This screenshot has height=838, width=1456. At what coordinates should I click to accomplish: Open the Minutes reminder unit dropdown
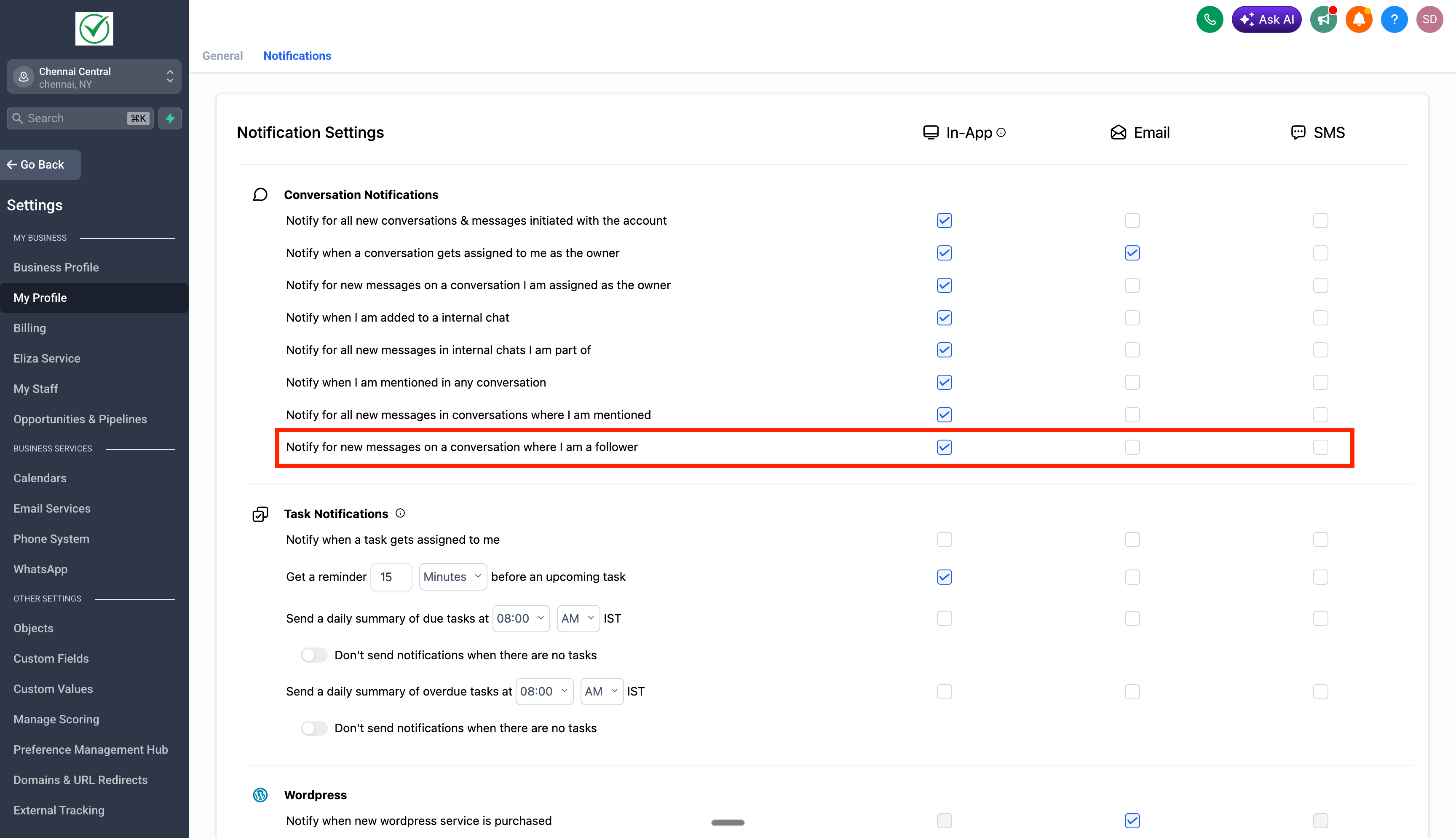[x=452, y=577]
